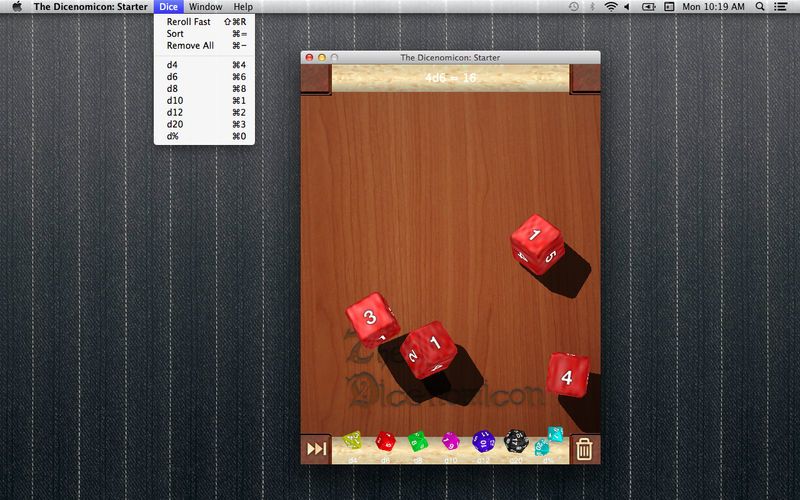
Task: Open The Dicenomicon: Starter app menu
Action: pyautogui.click(x=90, y=7)
